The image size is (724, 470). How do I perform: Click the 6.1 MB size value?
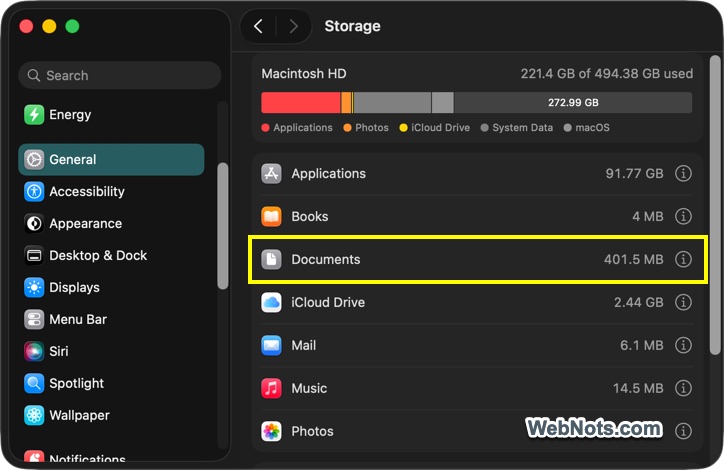(642, 345)
